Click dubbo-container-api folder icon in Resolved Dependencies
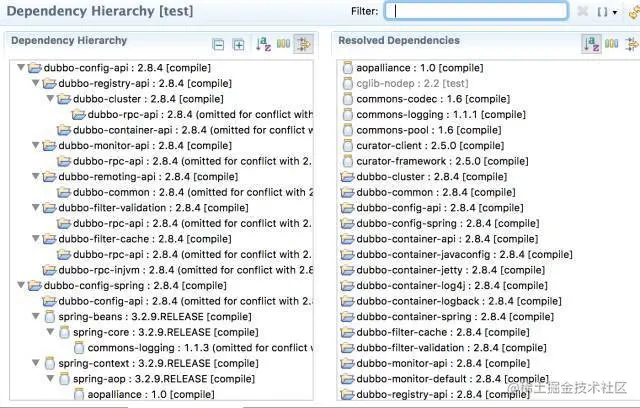640x408 pixels. point(347,239)
